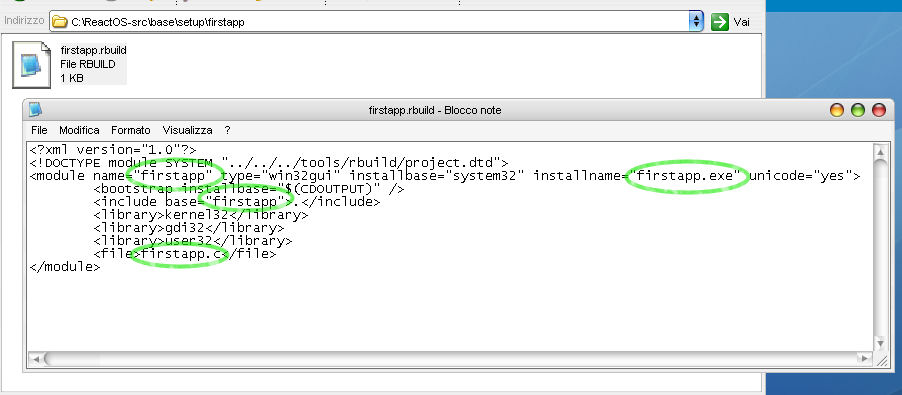Open the ? help menu

pyautogui.click(x=227, y=131)
